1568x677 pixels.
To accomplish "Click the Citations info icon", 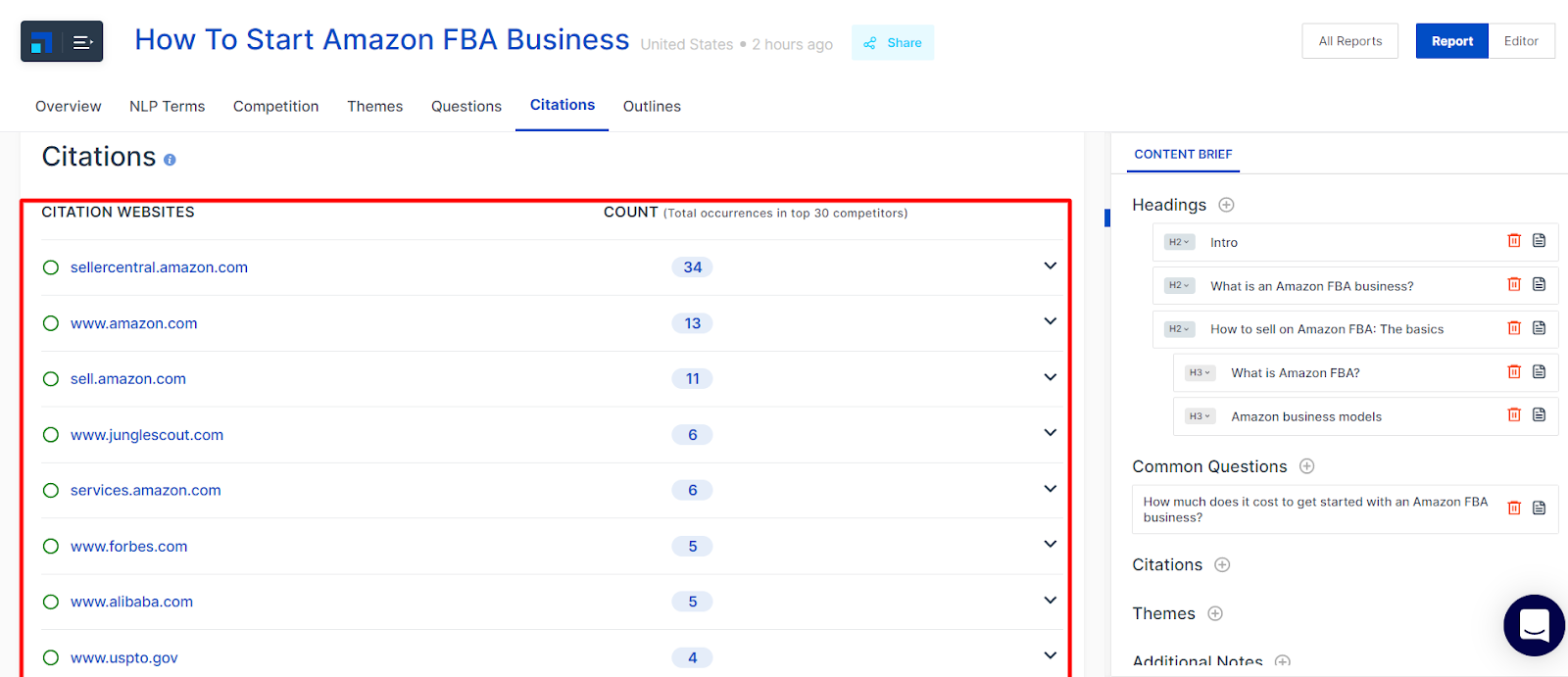I will [170, 160].
